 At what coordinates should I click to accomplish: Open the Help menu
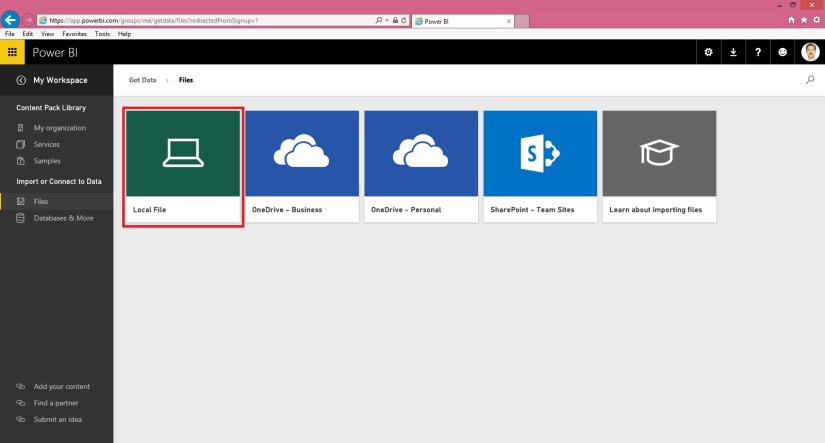pyautogui.click(x=124, y=34)
